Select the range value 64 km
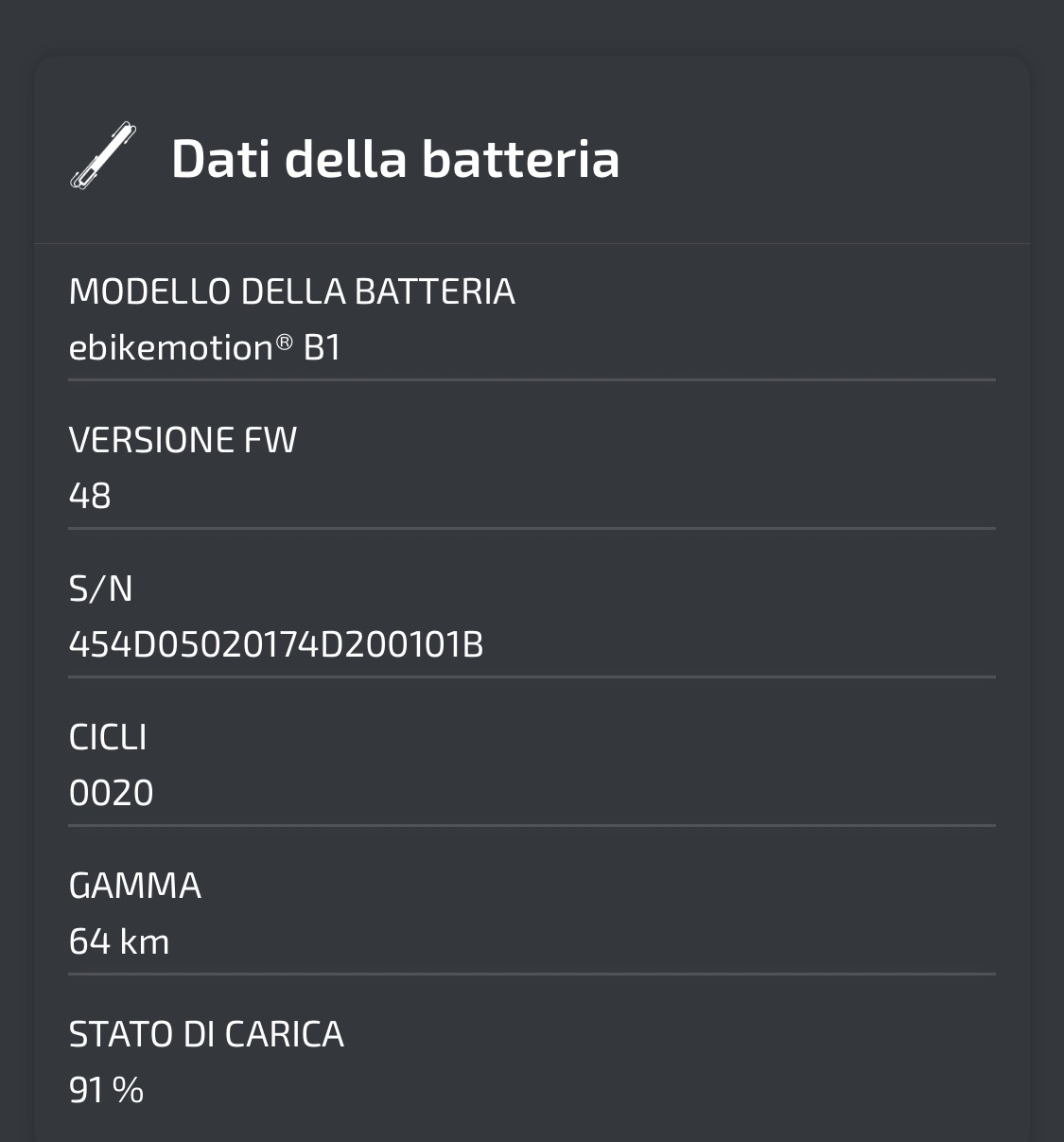 click(x=119, y=941)
